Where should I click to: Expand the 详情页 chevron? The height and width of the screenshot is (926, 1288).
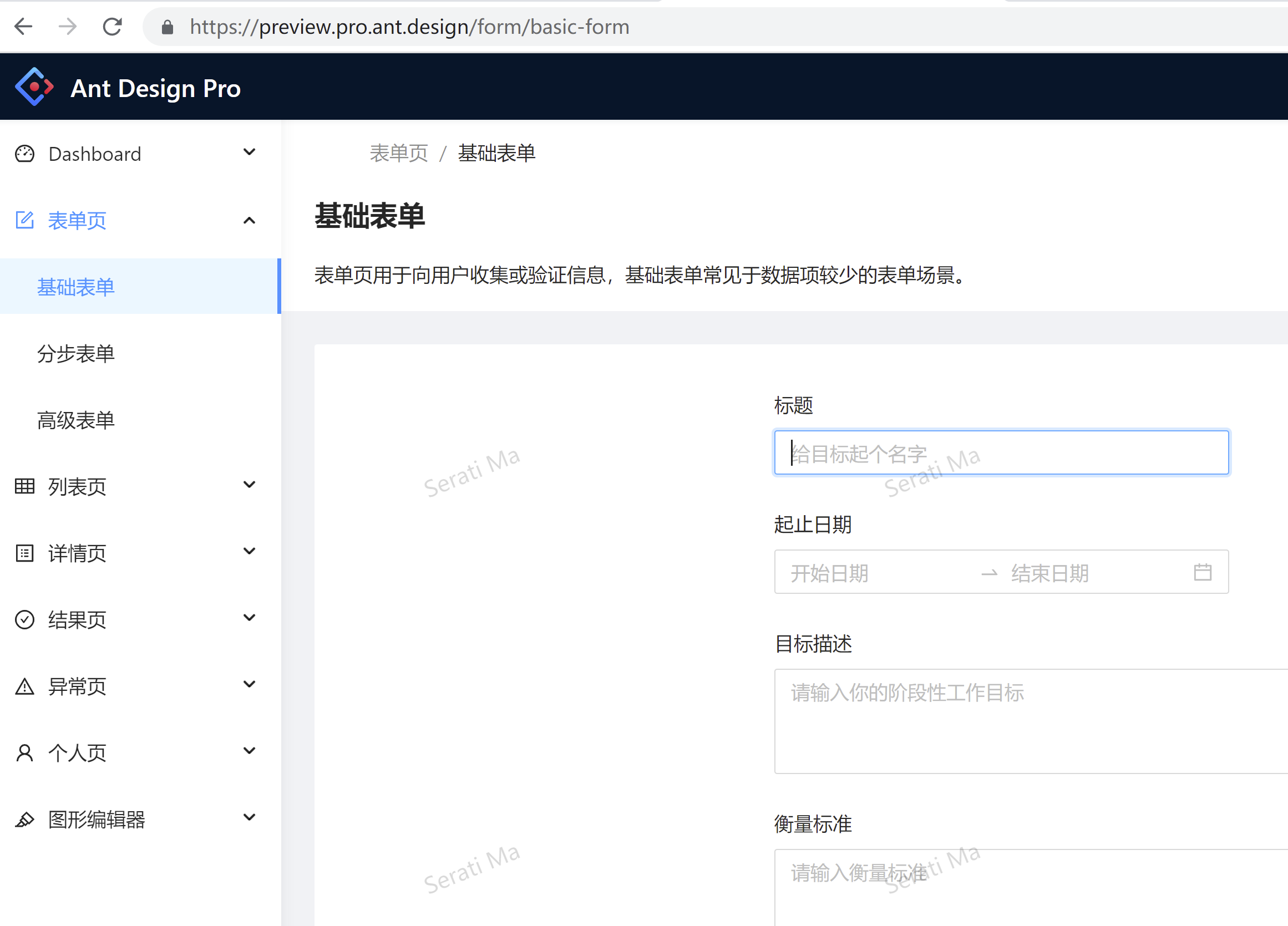249,551
